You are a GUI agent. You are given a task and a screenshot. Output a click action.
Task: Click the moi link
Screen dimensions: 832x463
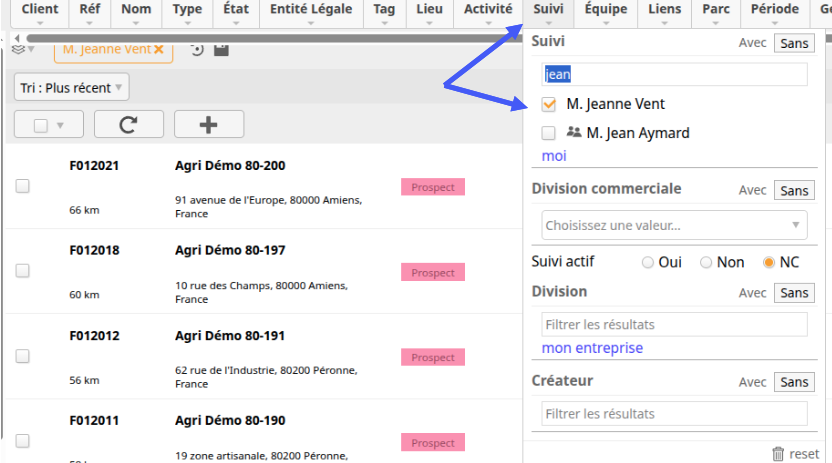(554, 156)
